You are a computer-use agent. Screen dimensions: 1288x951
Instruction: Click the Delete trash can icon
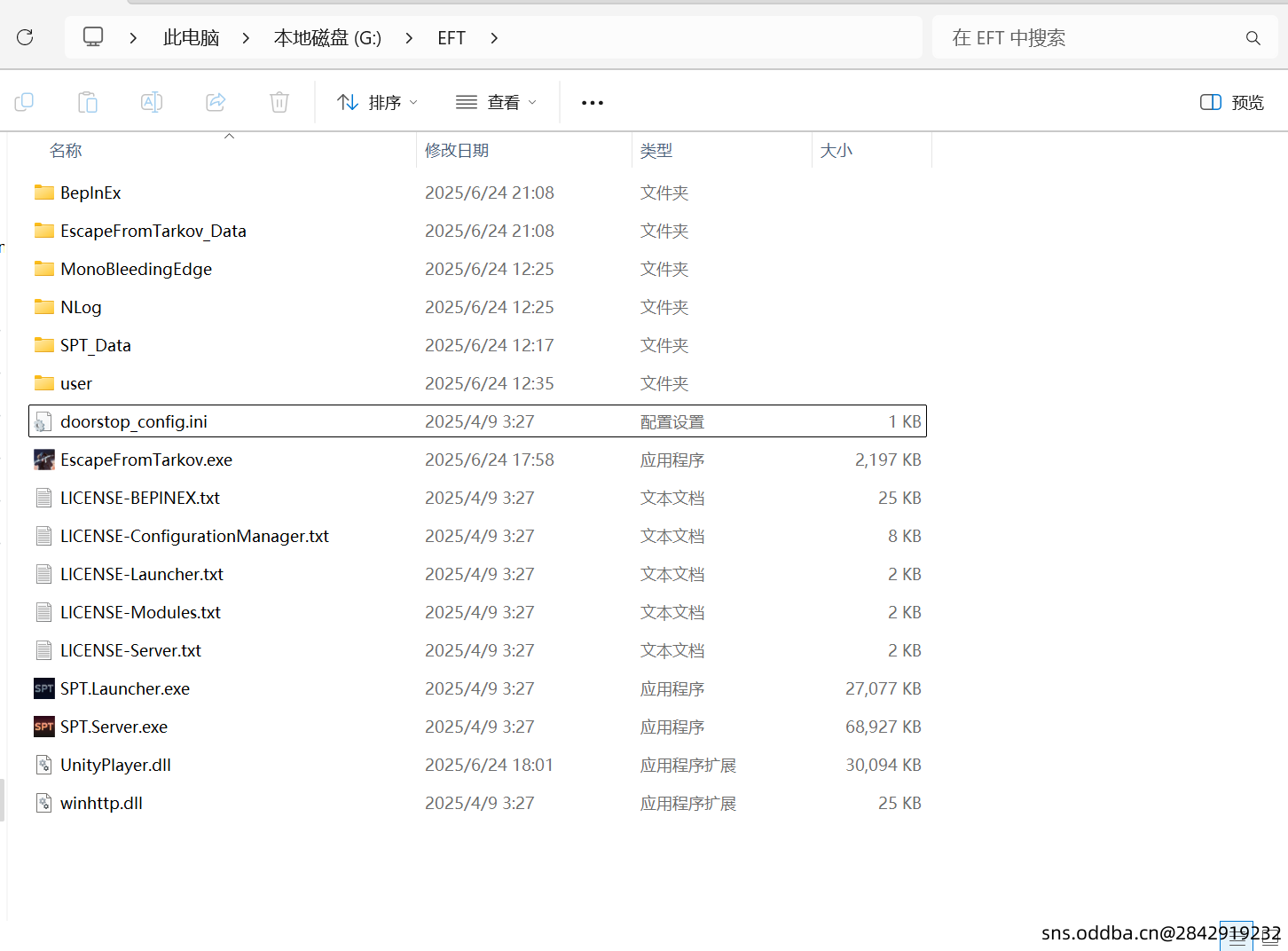pos(279,102)
